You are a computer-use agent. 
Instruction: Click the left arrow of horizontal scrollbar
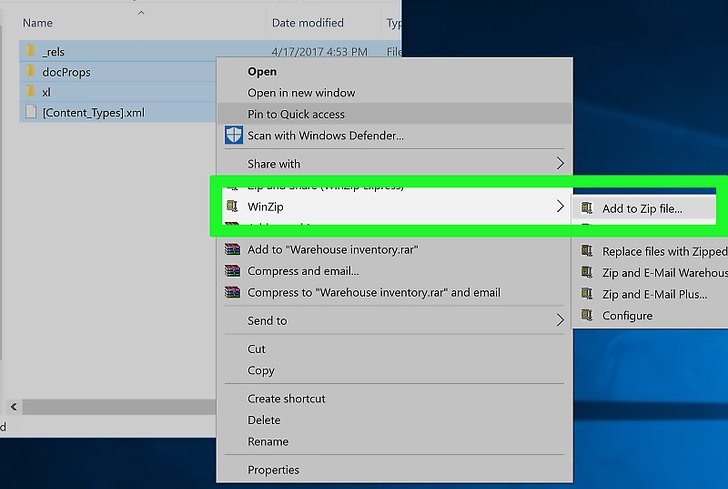point(14,407)
